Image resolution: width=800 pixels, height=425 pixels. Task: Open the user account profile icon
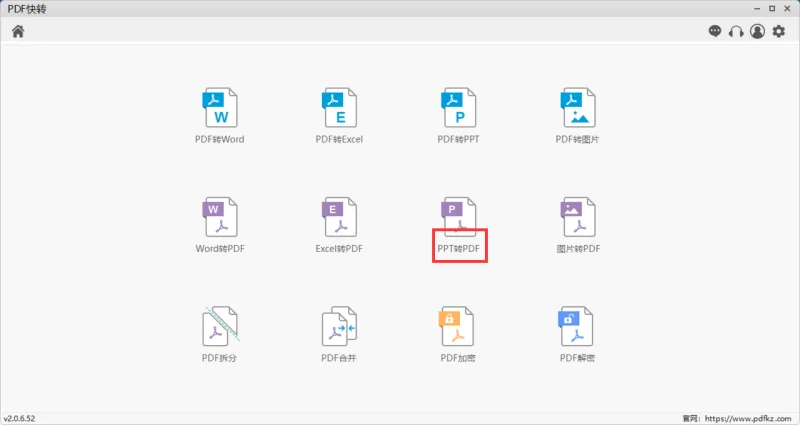click(x=757, y=32)
